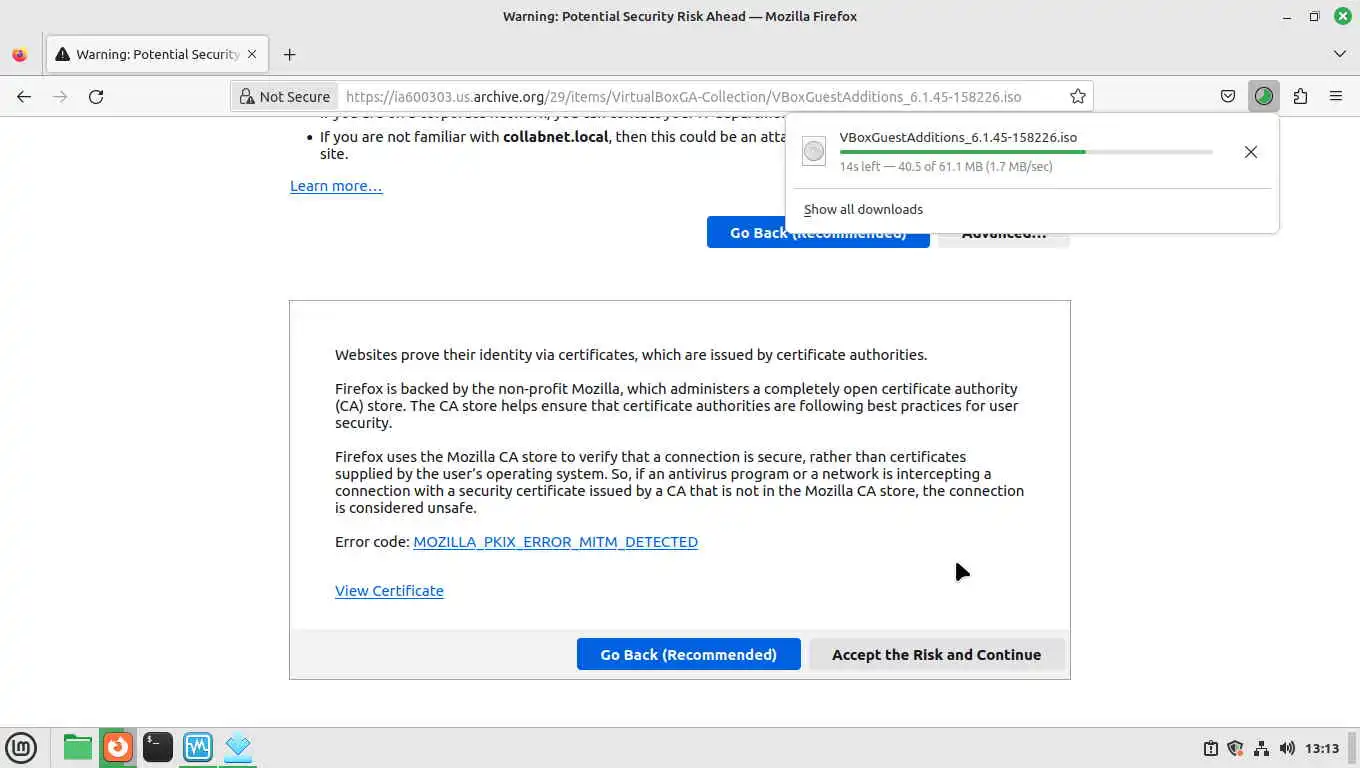The height and width of the screenshot is (768, 1360).
Task: Switch to Firefox in the taskbar
Action: click(118, 747)
